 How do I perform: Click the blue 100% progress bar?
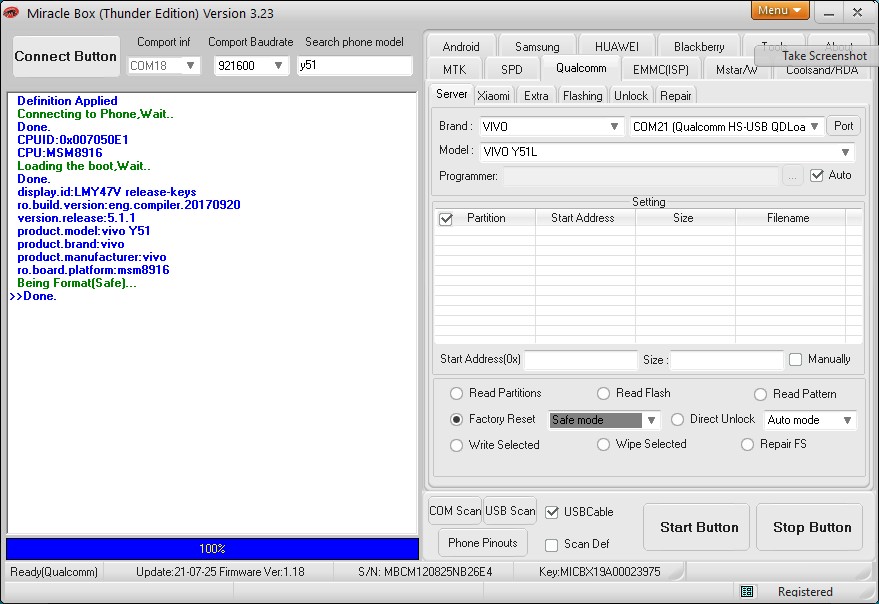[212, 548]
